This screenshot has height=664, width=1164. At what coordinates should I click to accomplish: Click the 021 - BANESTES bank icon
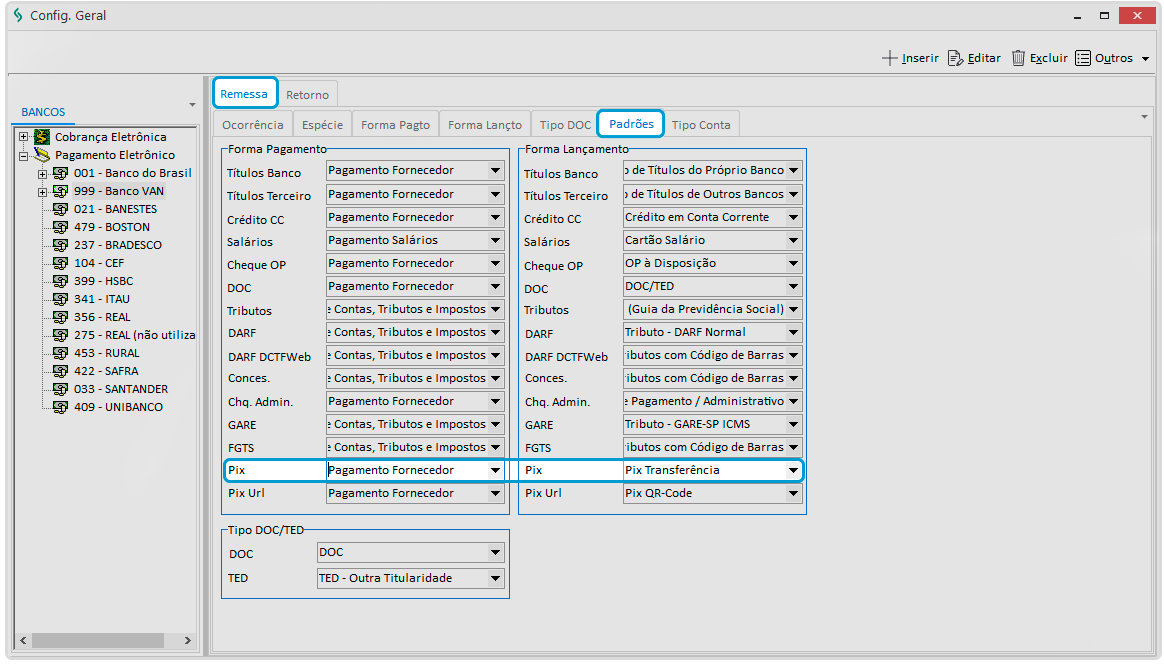(x=61, y=209)
